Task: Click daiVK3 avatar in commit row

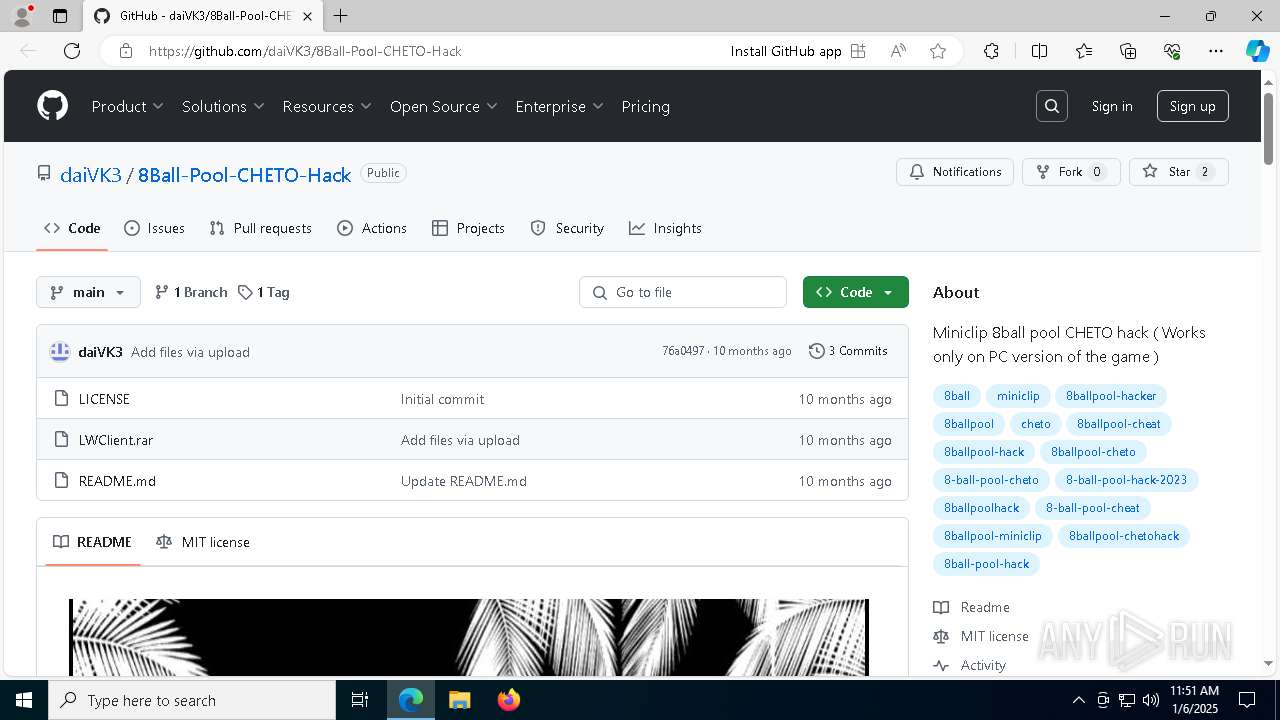Action: pyautogui.click(x=60, y=351)
